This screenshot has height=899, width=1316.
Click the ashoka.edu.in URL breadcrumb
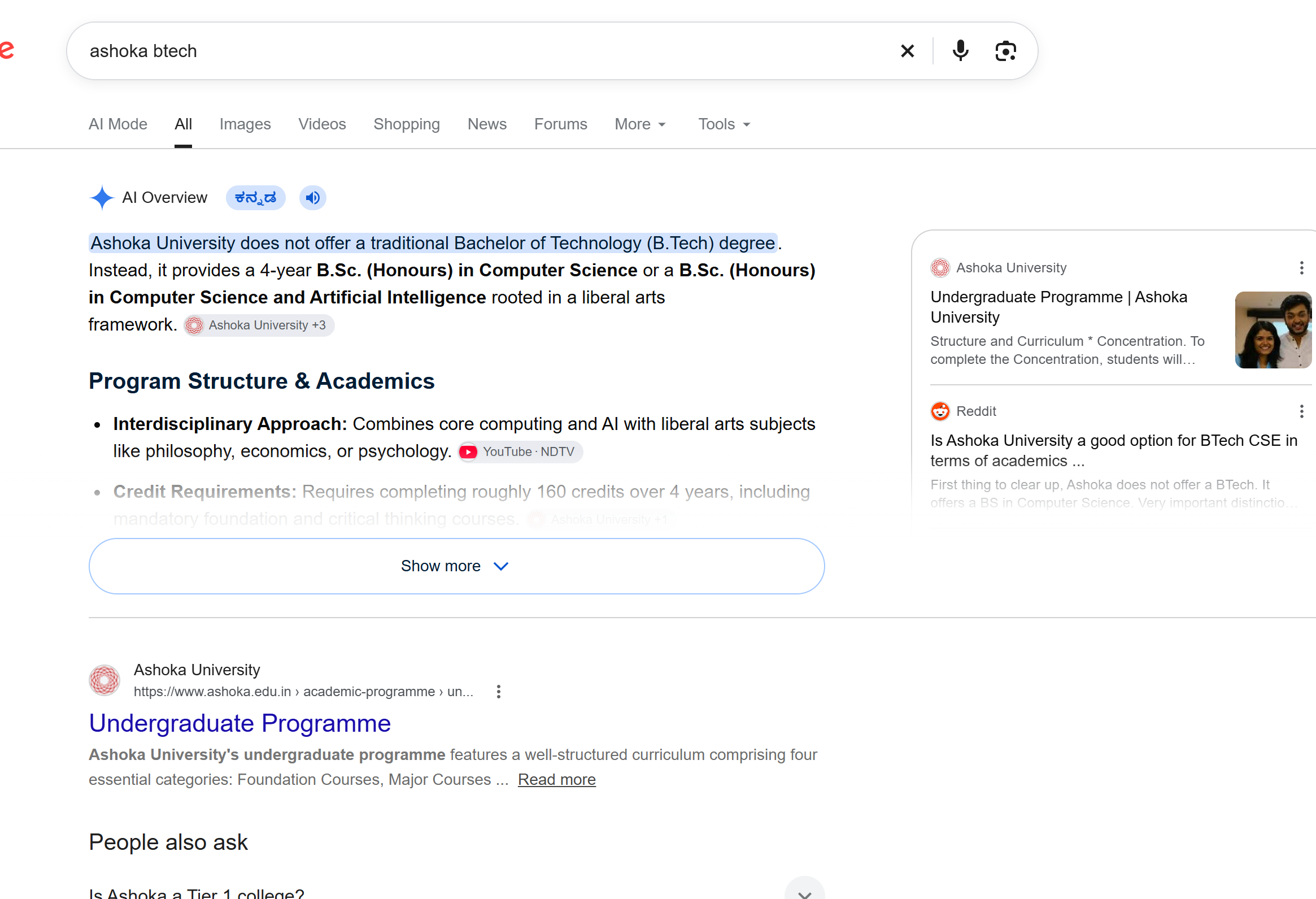(x=303, y=692)
